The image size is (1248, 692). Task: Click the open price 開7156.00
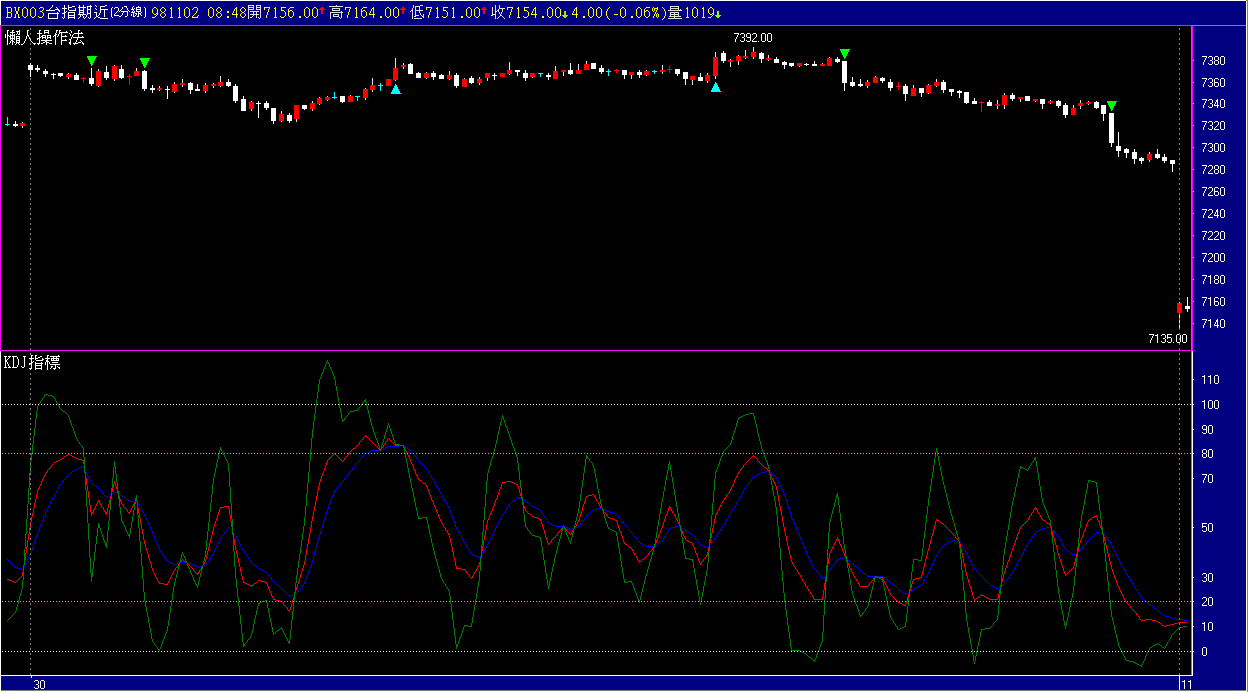pos(282,13)
